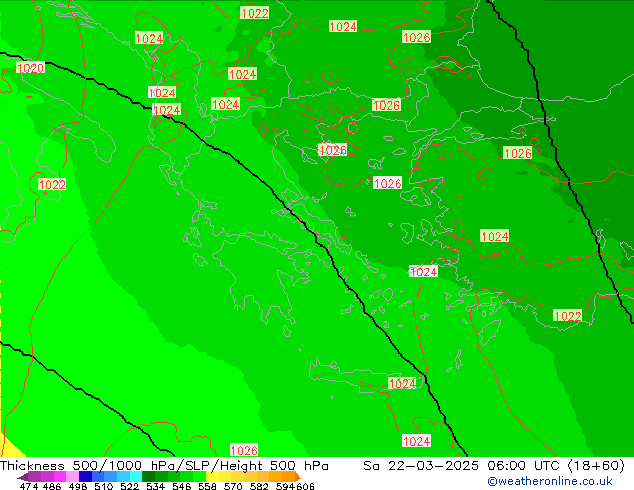This screenshot has height=490, width=634.
Task: Select the dark navy blue legend swatch
Action: point(85,477)
